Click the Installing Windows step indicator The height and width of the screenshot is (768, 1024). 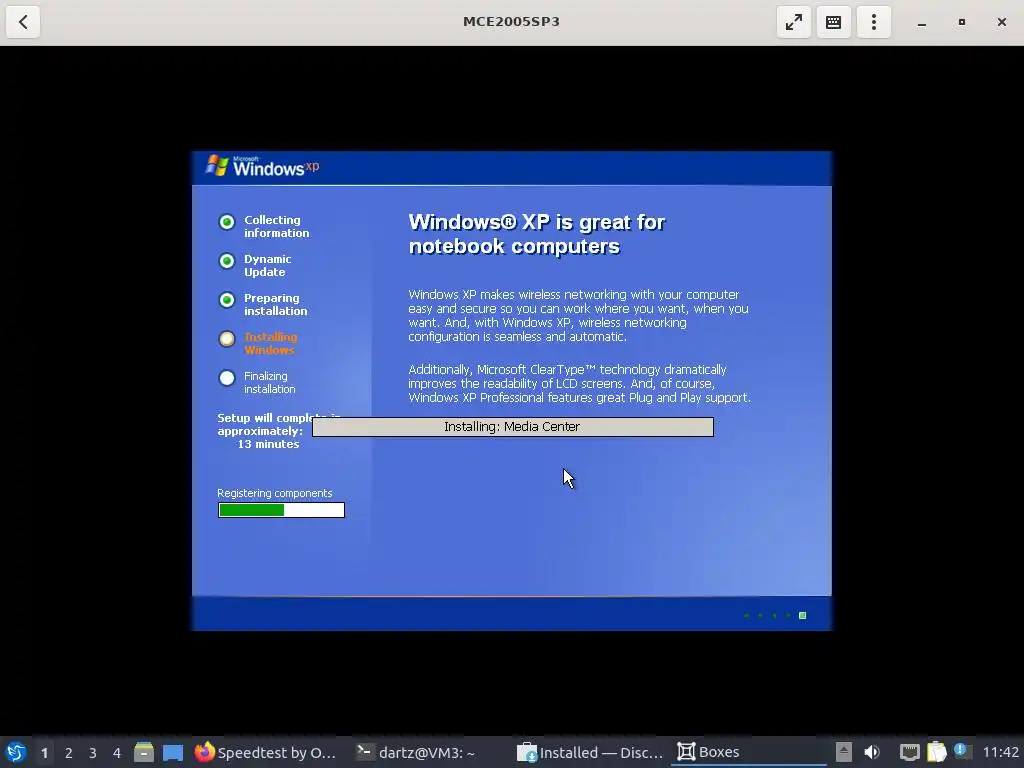(x=227, y=339)
